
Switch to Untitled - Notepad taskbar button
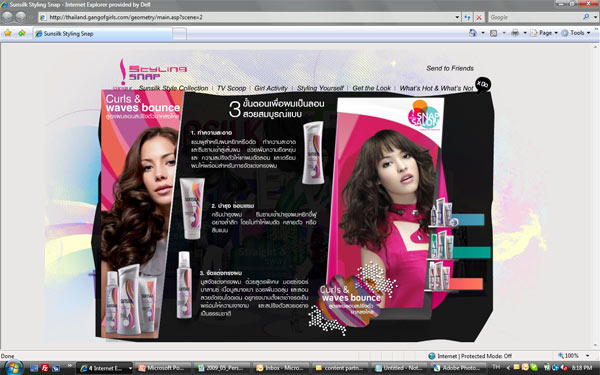click(399, 368)
